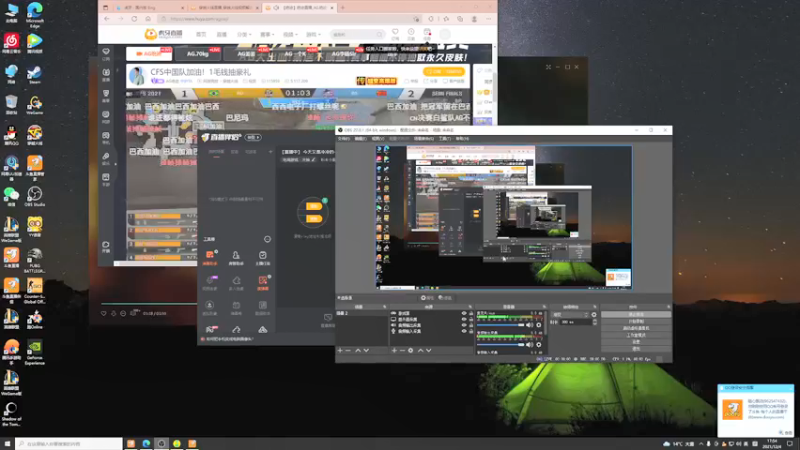Open the Steam desktop shortcut

(35, 74)
